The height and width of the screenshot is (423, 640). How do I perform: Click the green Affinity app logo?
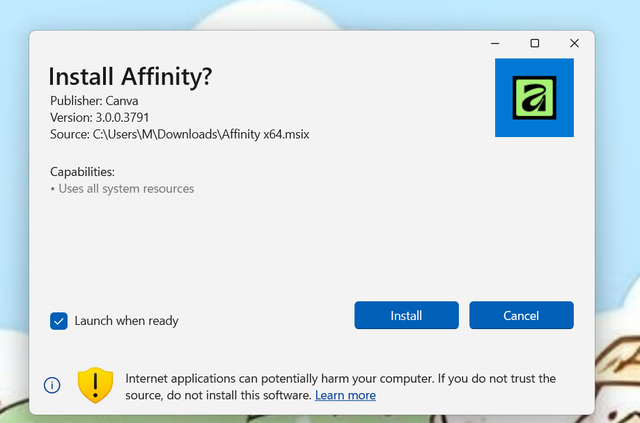click(534, 98)
